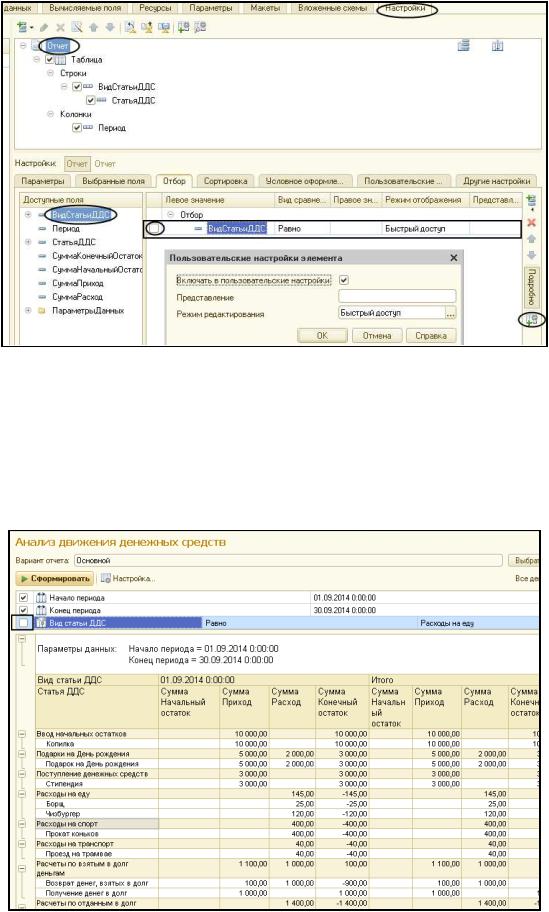Collapse the Колонки node in structure tree
This screenshot has height=912, width=549.
coord(51,114)
